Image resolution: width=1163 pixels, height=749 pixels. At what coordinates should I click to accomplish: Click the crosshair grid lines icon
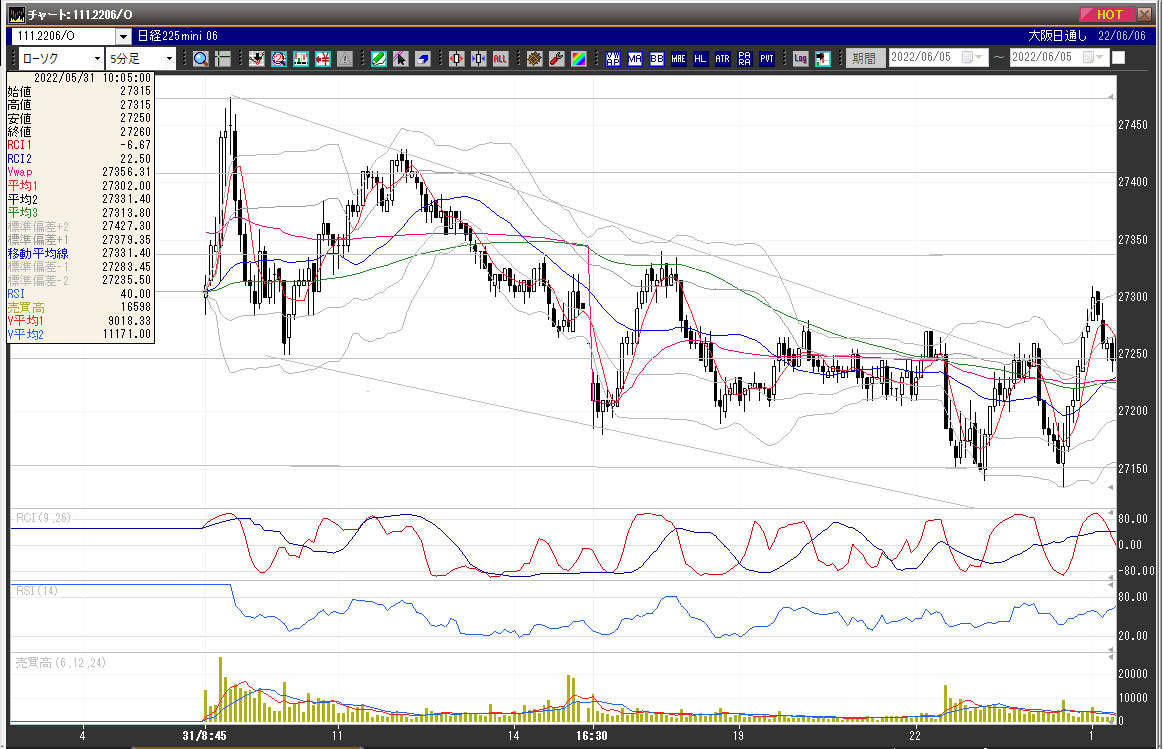[223, 59]
